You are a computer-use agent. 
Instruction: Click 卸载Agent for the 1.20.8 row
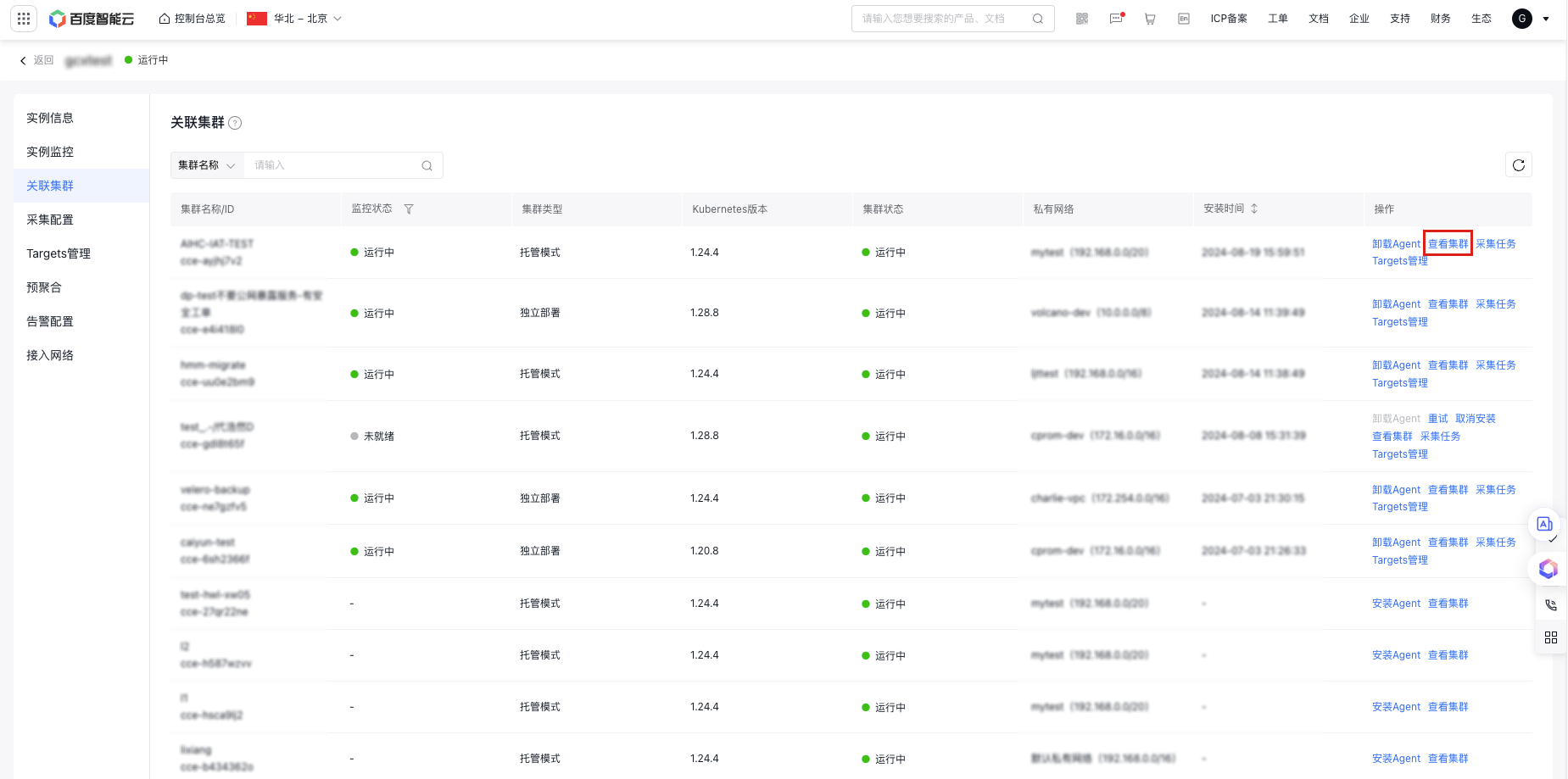1396,543
